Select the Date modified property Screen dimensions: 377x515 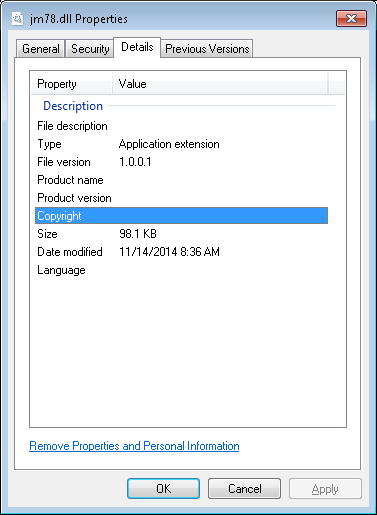[181, 252]
